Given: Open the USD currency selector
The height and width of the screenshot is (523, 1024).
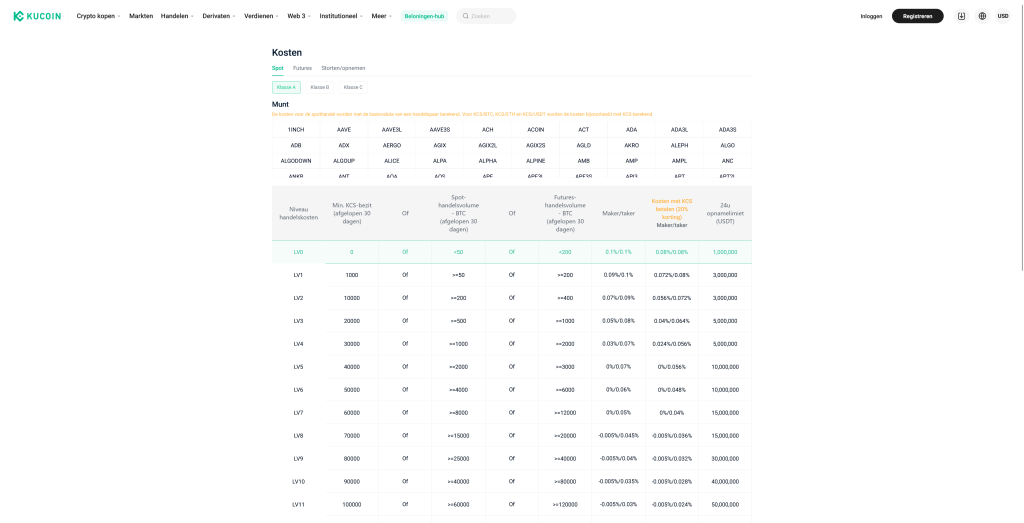Looking at the screenshot, I should [x=1003, y=16].
